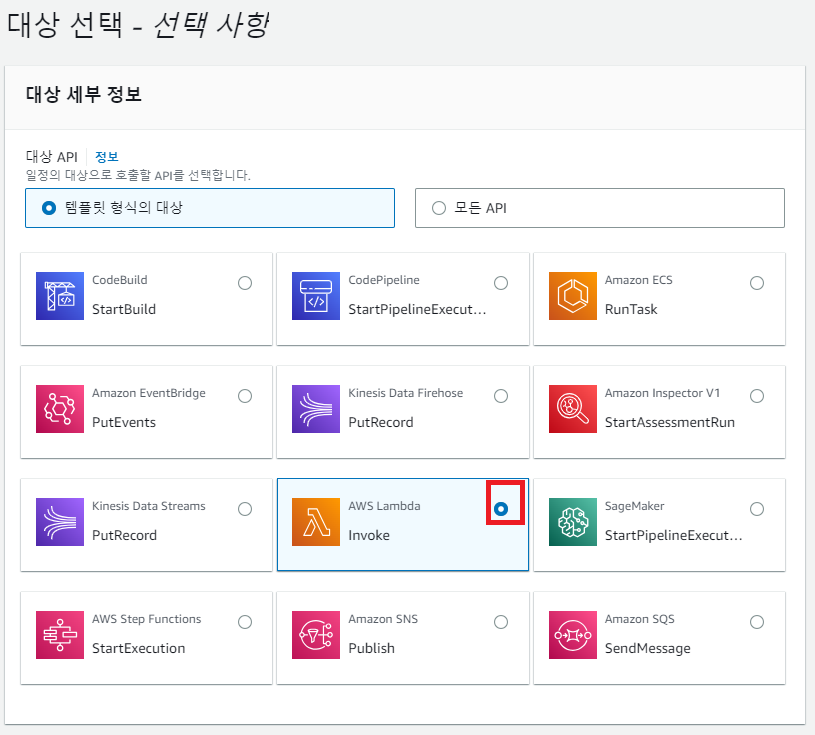The image size is (815, 735).
Task: Click the AWS Step Functions icon
Action: [x=60, y=635]
